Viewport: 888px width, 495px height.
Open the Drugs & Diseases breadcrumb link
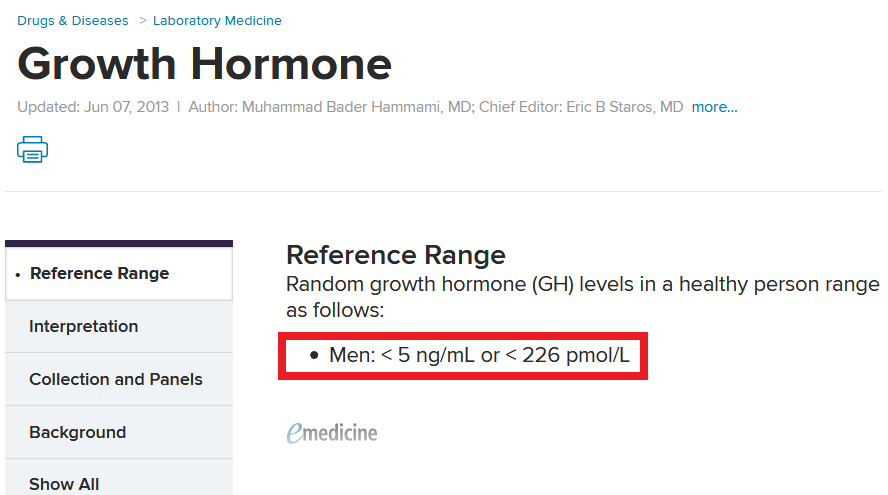point(73,20)
